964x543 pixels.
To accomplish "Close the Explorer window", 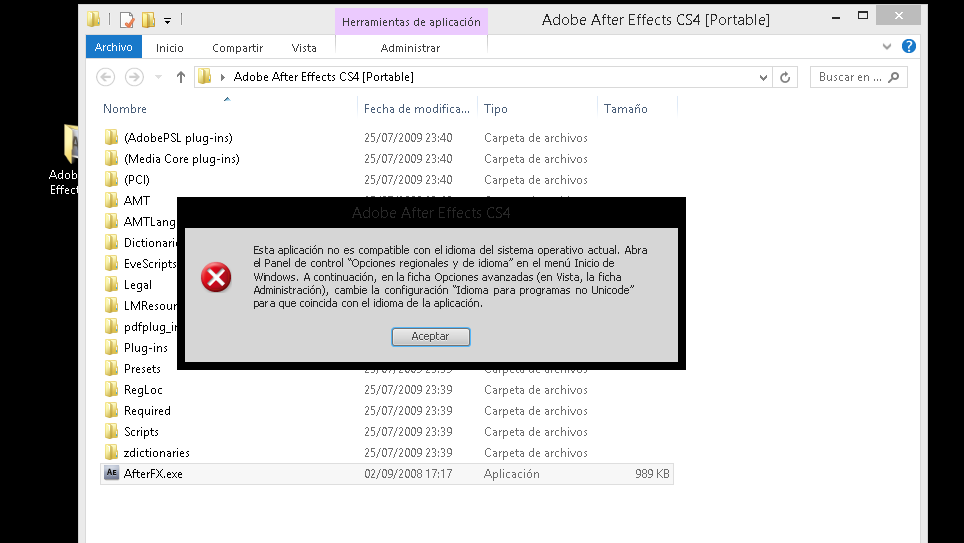I will [x=899, y=16].
